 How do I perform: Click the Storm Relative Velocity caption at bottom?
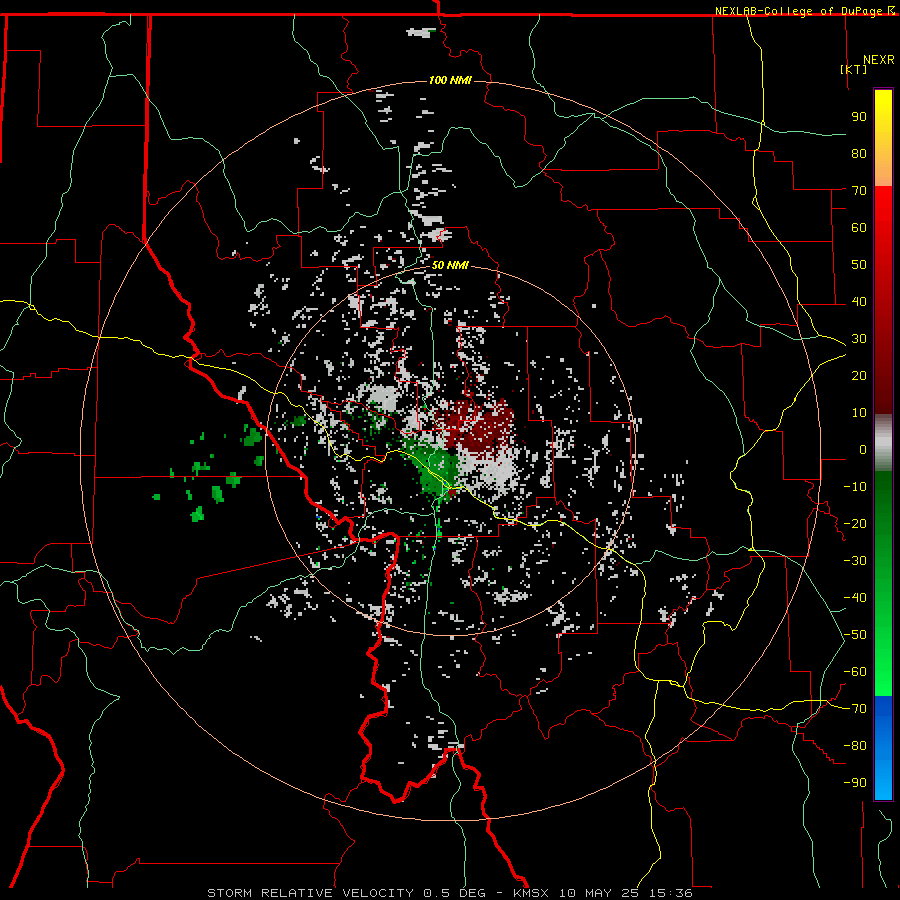click(x=450, y=893)
